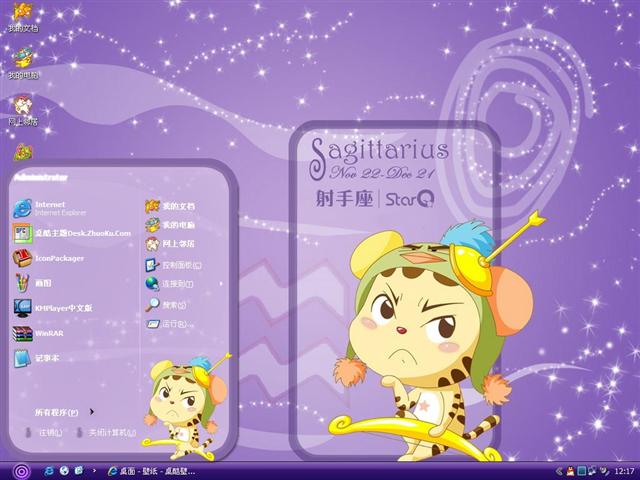Viewport: 640px width, 480px height.
Task: Expand the 连接到 submenu
Action: pos(184,284)
